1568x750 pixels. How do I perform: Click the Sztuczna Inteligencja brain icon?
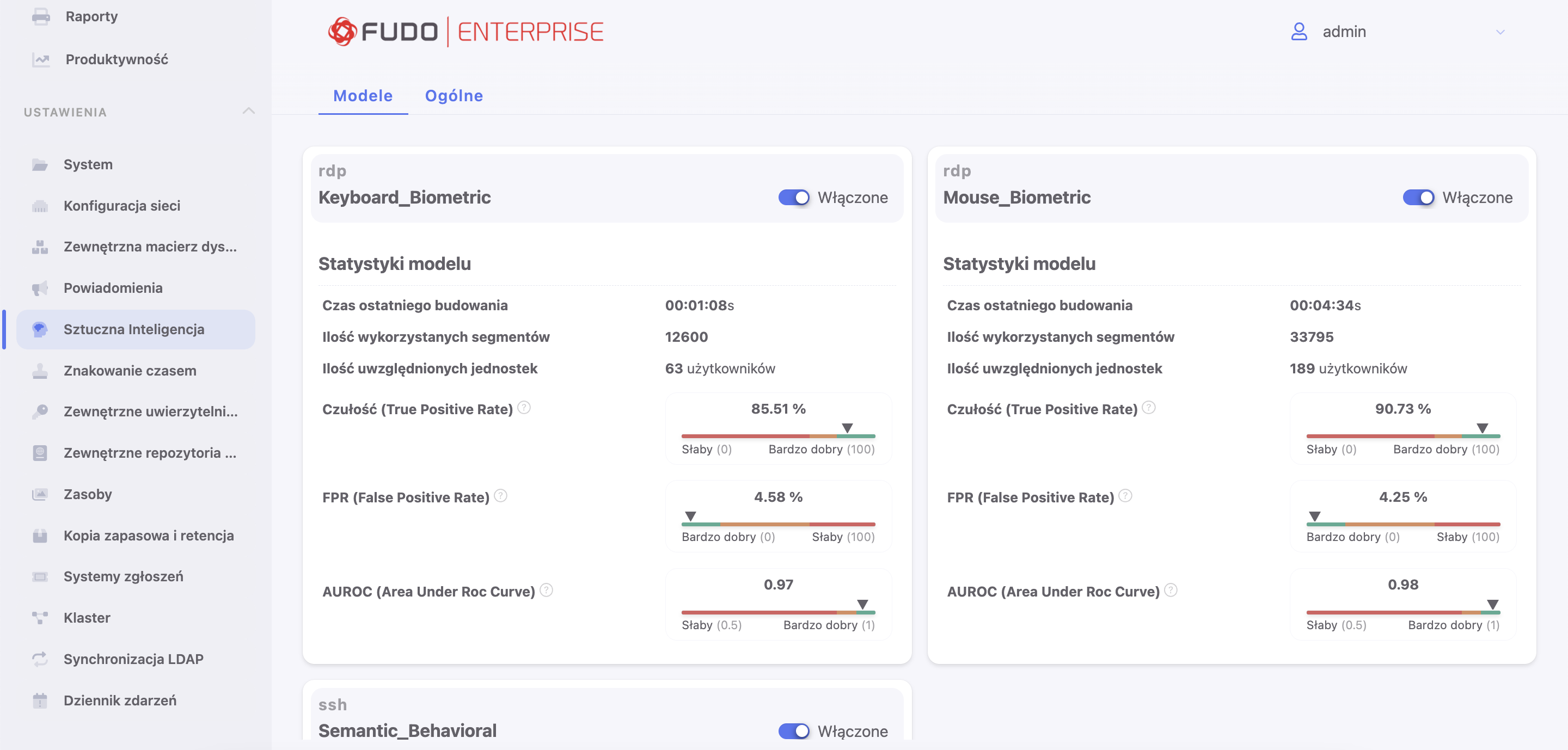click(x=40, y=329)
